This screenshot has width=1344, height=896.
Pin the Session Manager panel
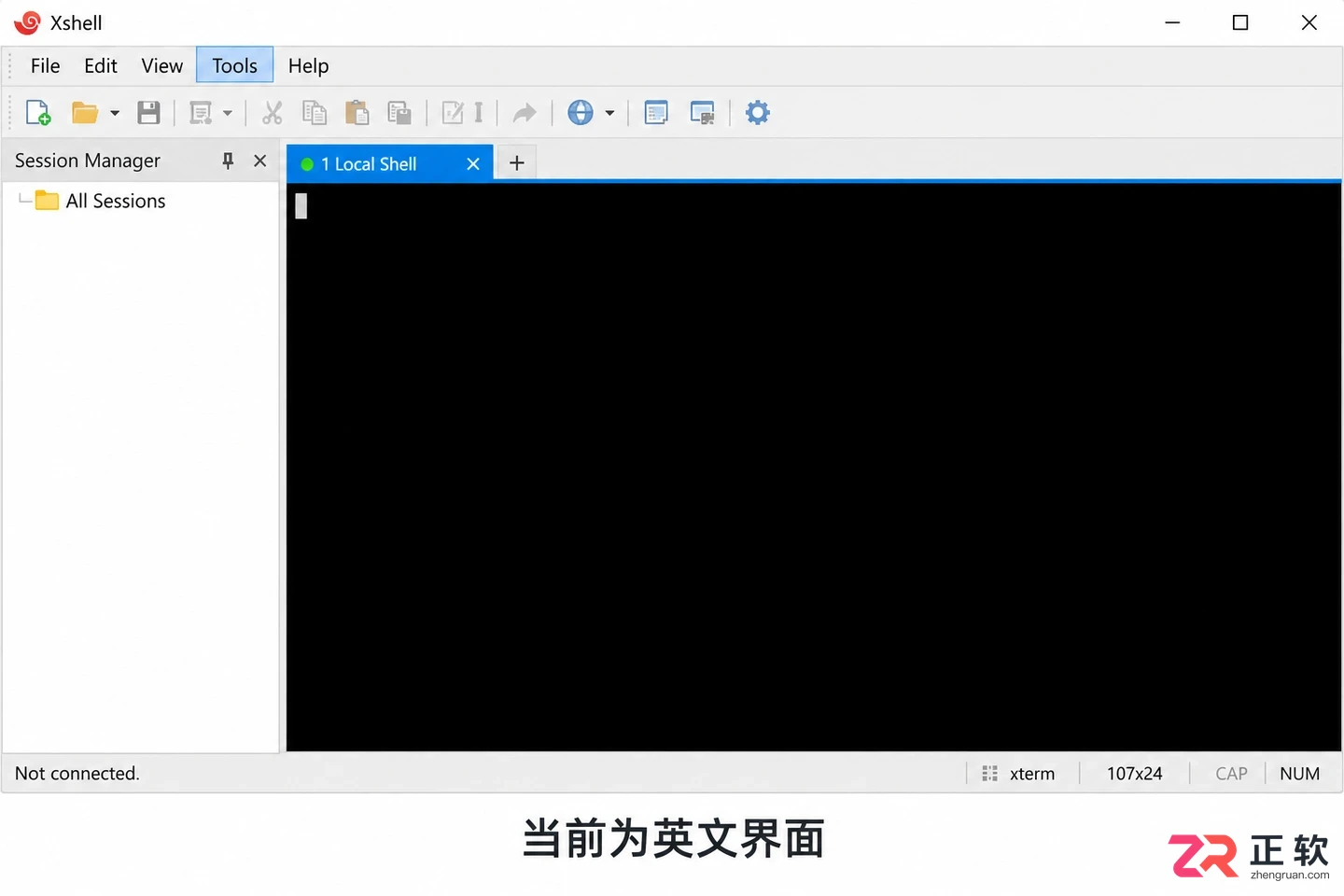(x=228, y=161)
